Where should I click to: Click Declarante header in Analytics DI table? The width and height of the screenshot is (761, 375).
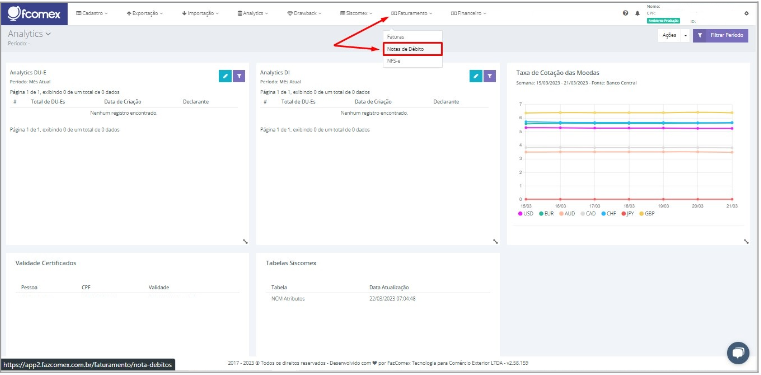coord(447,102)
